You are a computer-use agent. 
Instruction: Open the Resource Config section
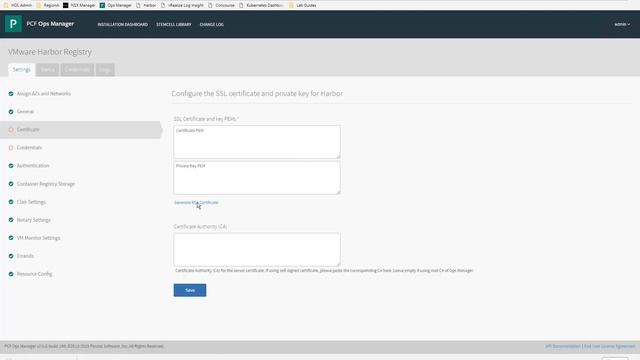point(34,274)
